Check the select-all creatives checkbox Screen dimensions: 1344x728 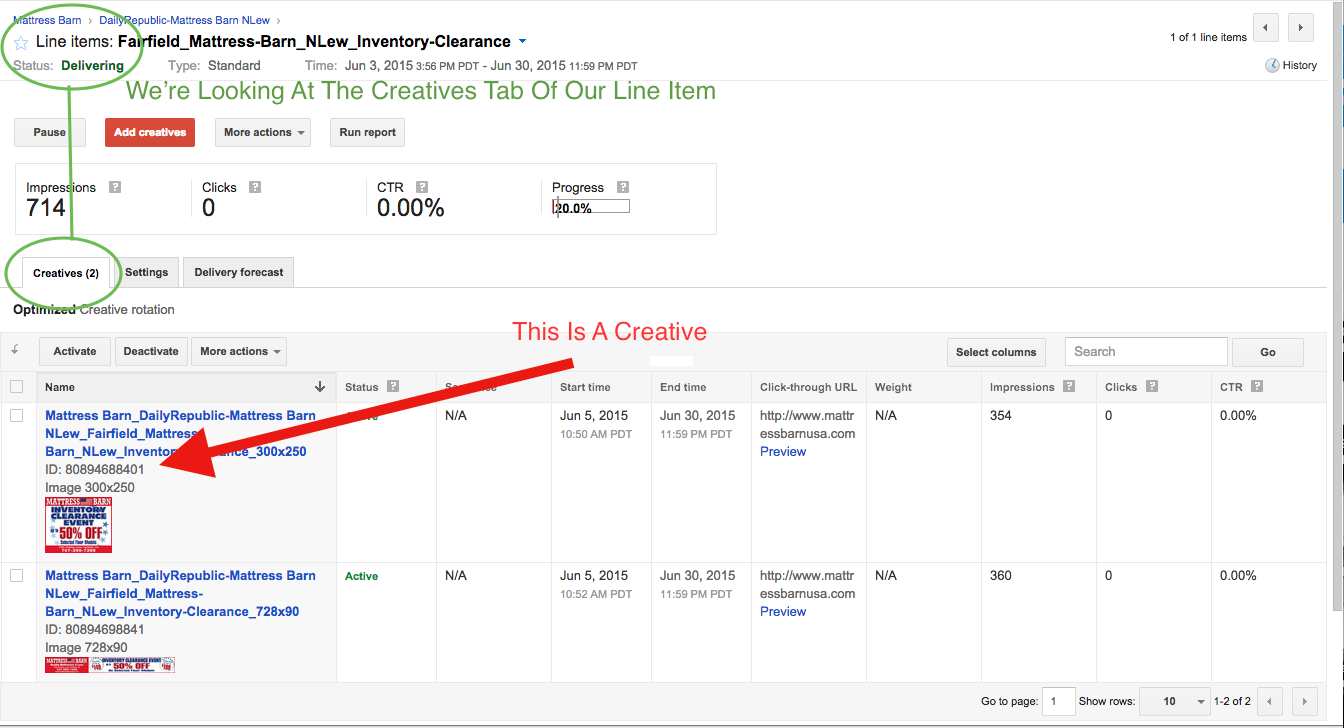pyautogui.click(x=17, y=387)
